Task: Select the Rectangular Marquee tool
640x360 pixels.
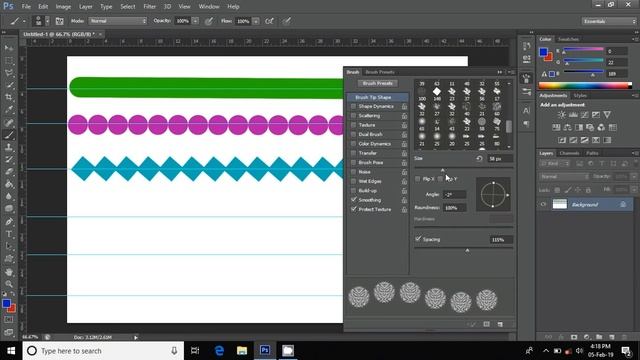Action: tap(9, 61)
